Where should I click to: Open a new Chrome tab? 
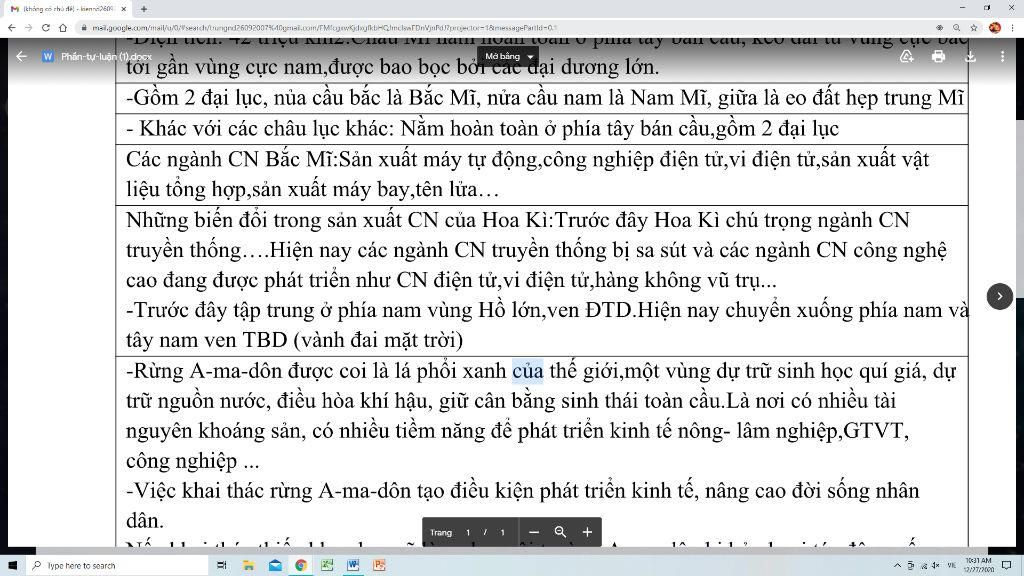(x=144, y=9)
